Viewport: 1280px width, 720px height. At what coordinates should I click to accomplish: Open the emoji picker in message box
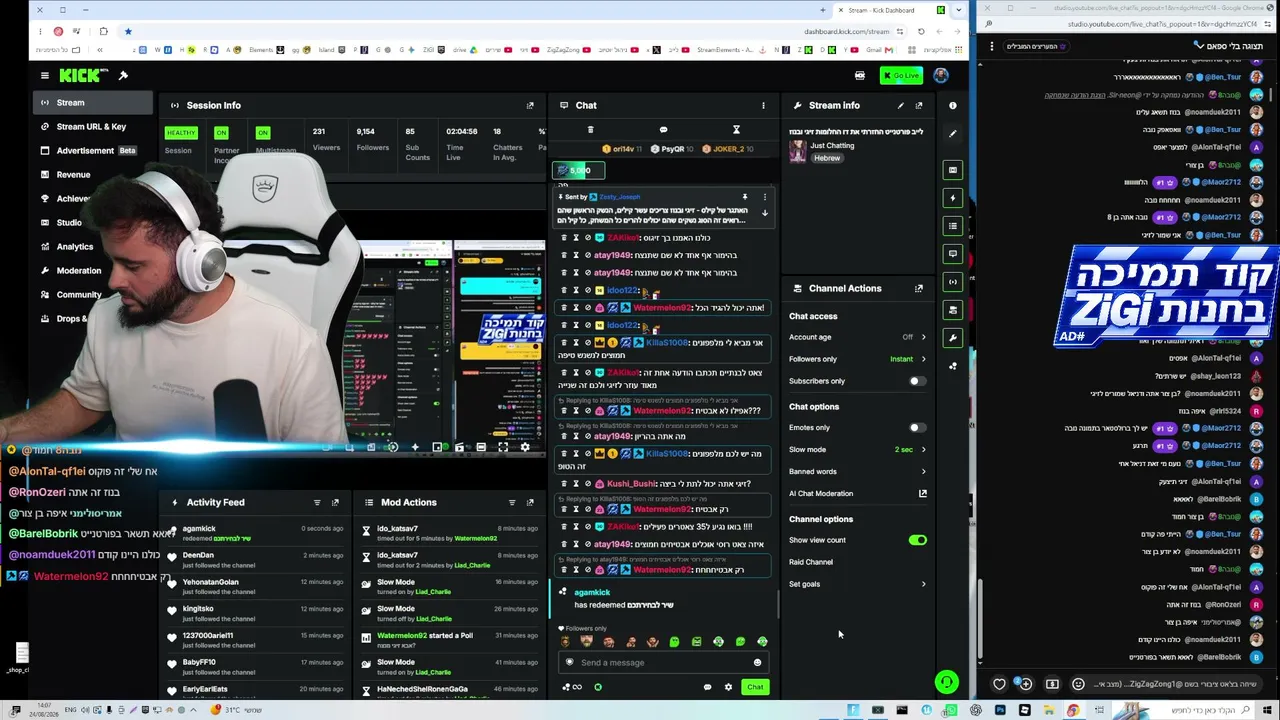[x=757, y=662]
